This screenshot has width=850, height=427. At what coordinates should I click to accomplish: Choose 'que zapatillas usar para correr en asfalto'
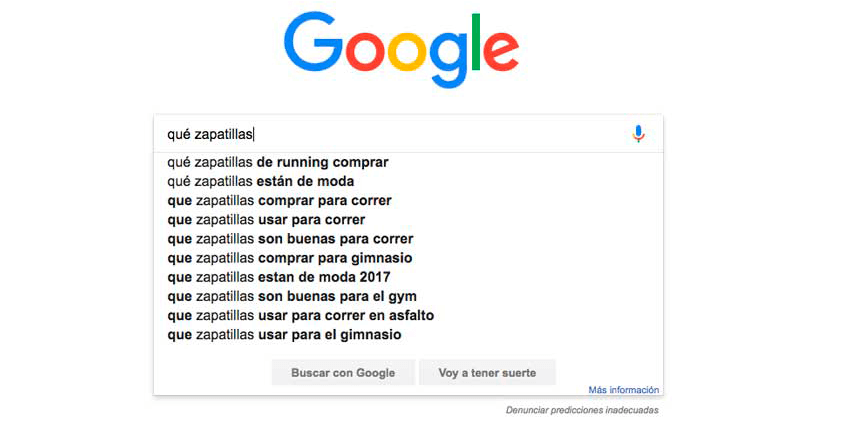(x=300, y=315)
